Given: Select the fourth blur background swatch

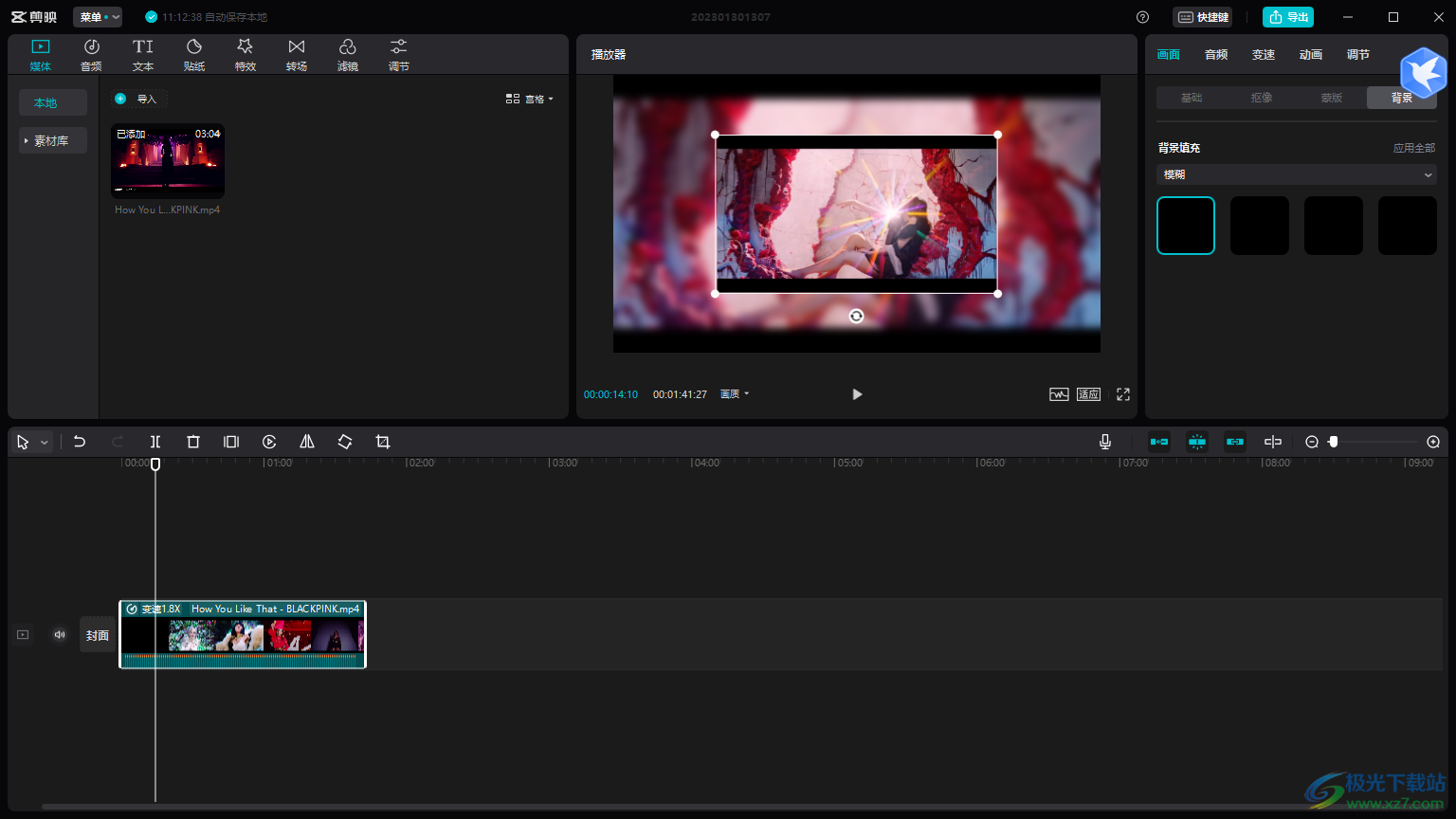Looking at the screenshot, I should click(1408, 226).
